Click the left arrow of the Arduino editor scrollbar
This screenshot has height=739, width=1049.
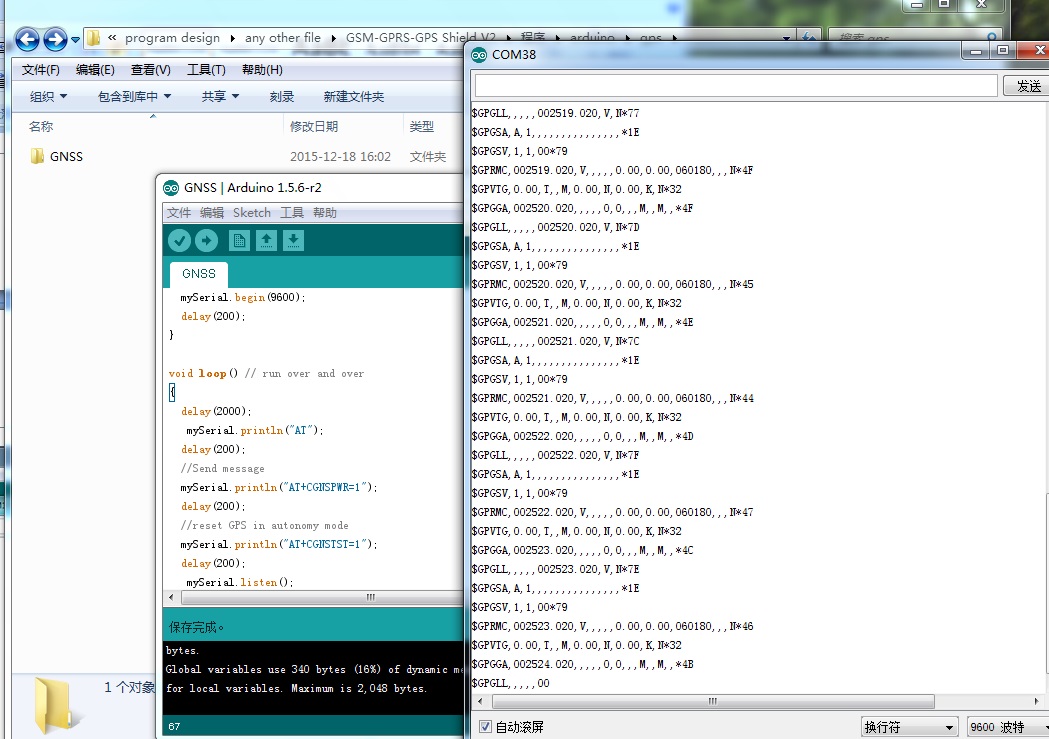point(171,597)
